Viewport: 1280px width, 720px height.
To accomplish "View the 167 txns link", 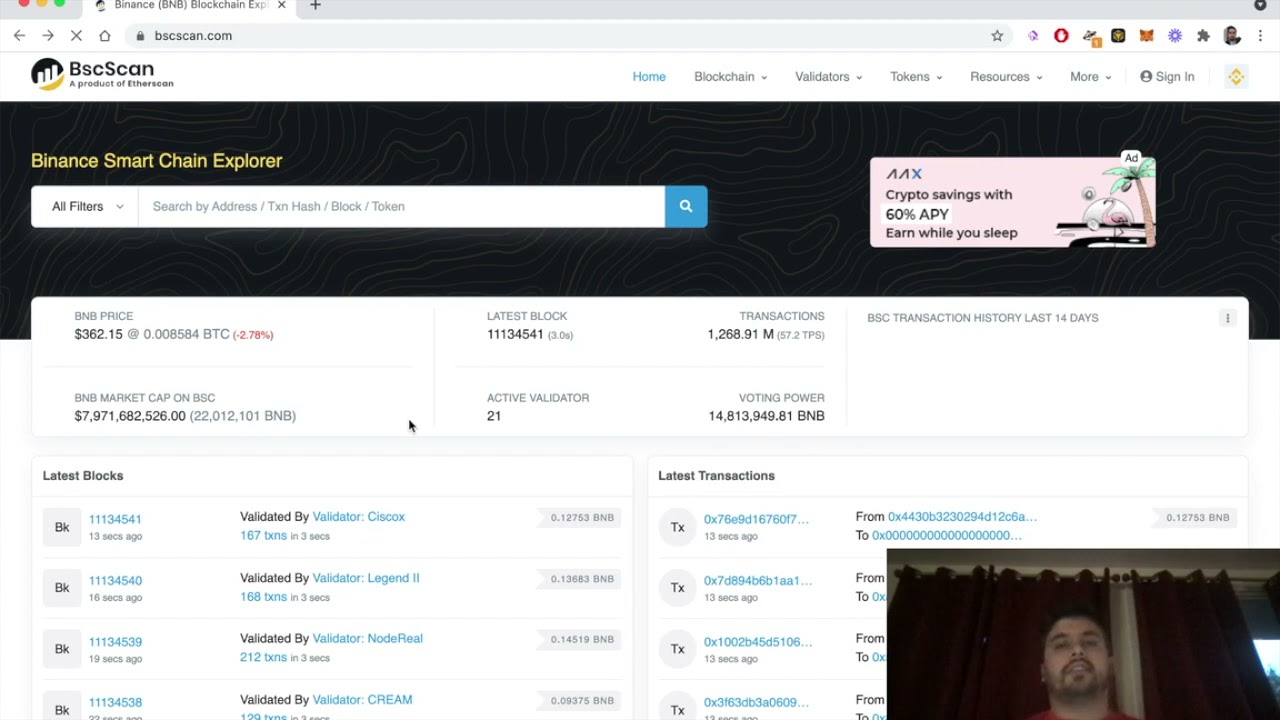I will point(263,536).
